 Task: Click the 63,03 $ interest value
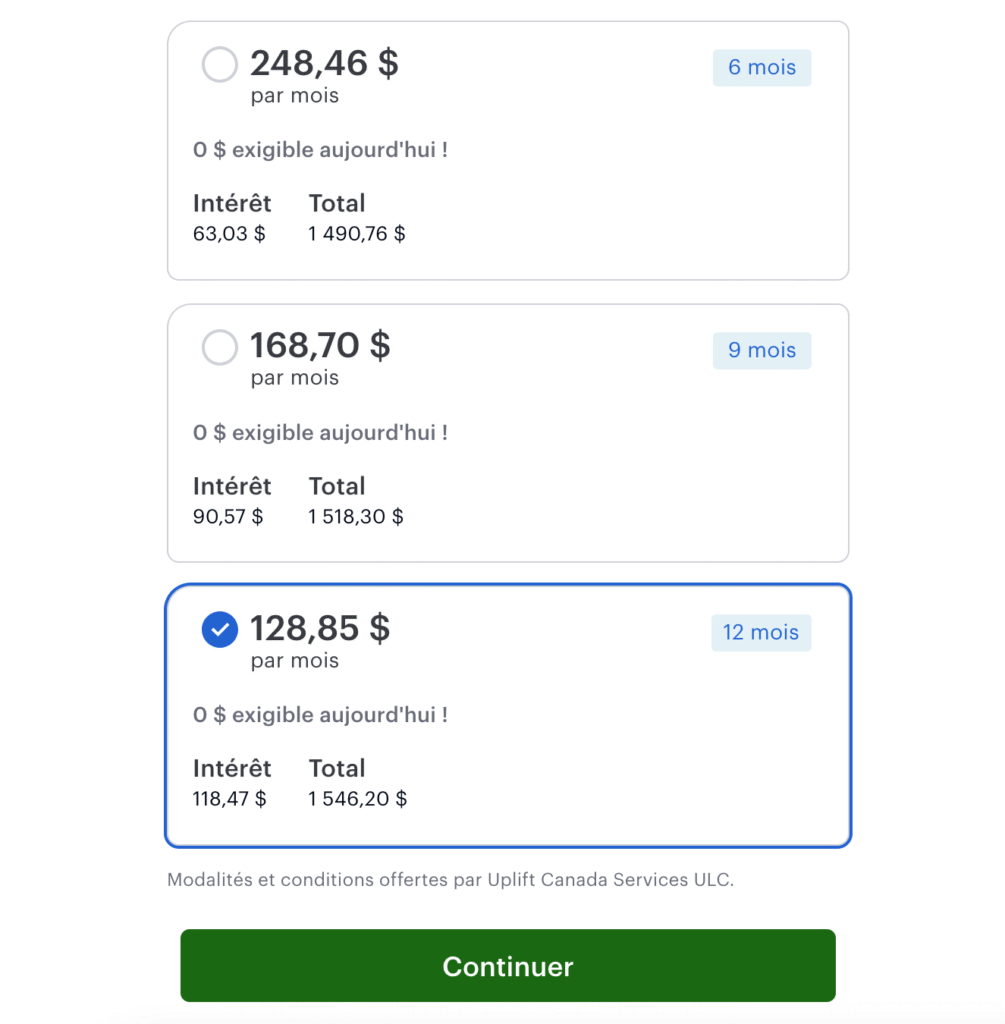pyautogui.click(x=229, y=235)
